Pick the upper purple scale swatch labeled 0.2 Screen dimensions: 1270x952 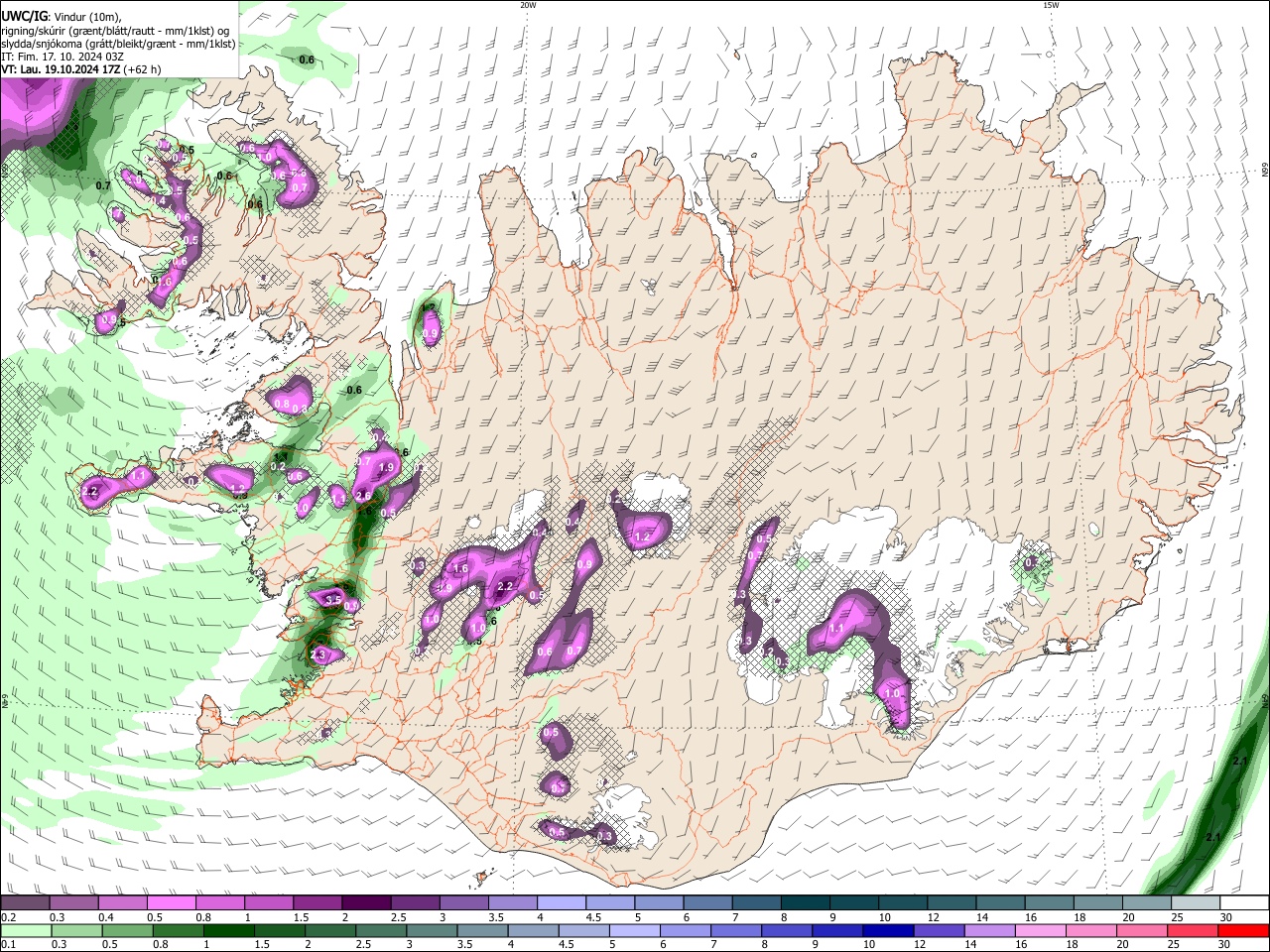tap(24, 903)
